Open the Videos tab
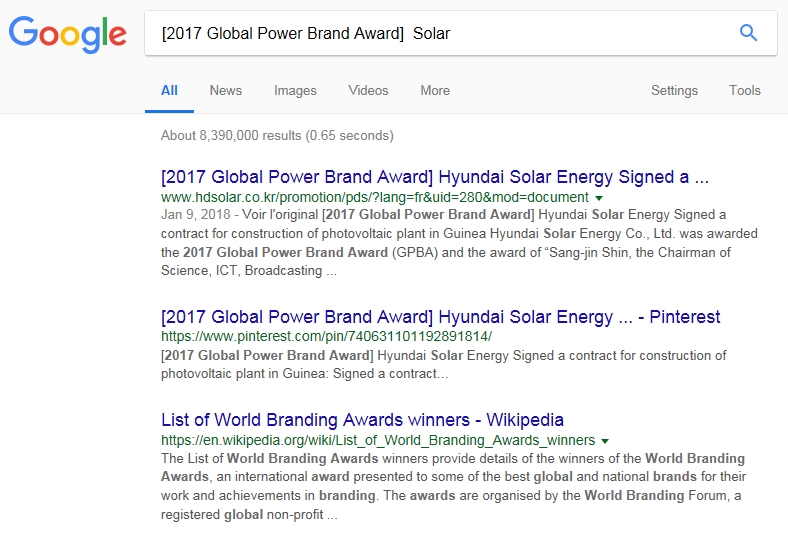The image size is (788, 546). pos(368,90)
